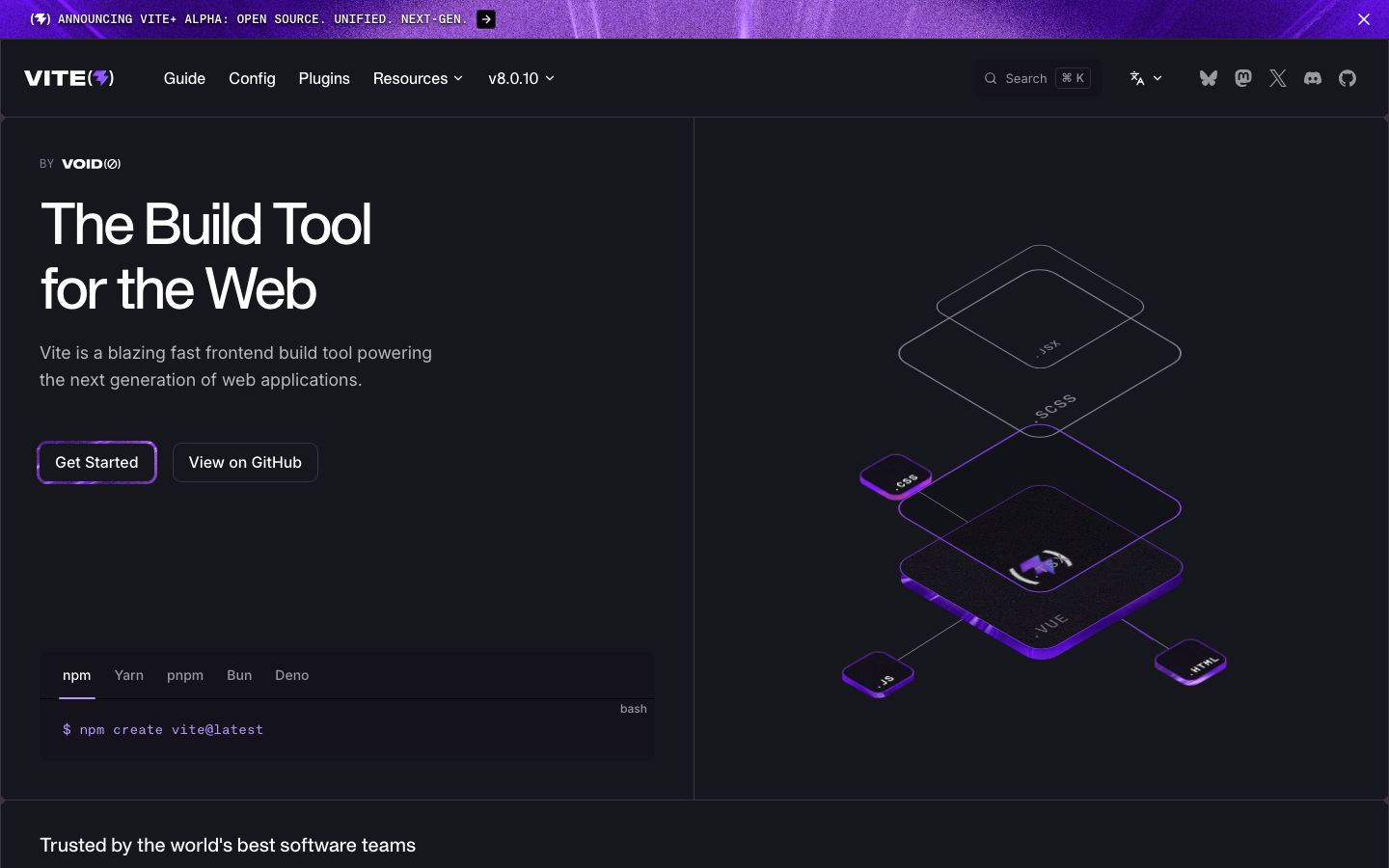Screen dimensions: 1389x868
Task: Click the bash language label
Action: [634, 709]
